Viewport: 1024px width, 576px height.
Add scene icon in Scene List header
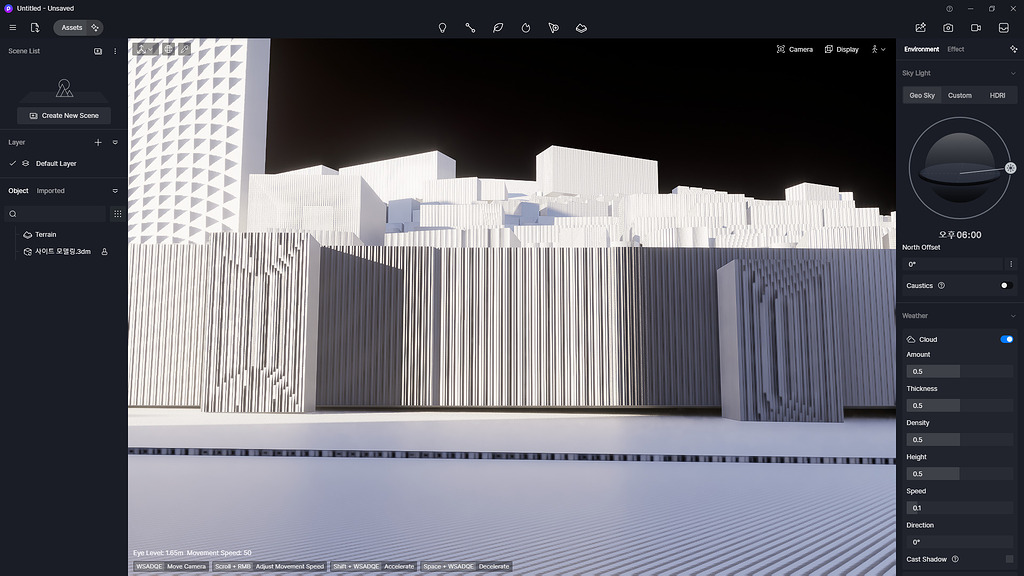(98, 51)
